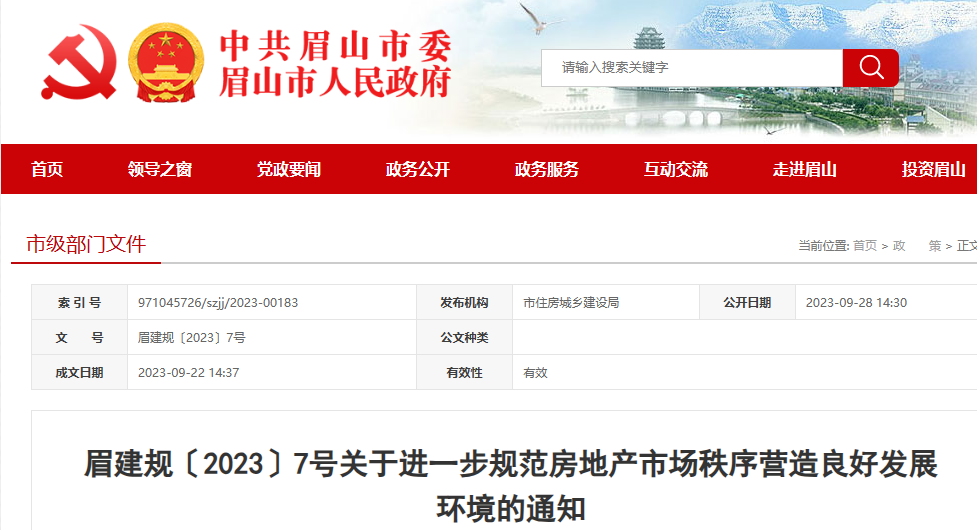Click publishing agency 市住房城乡建设局
Screen dimensions: 977x530
[571, 303]
